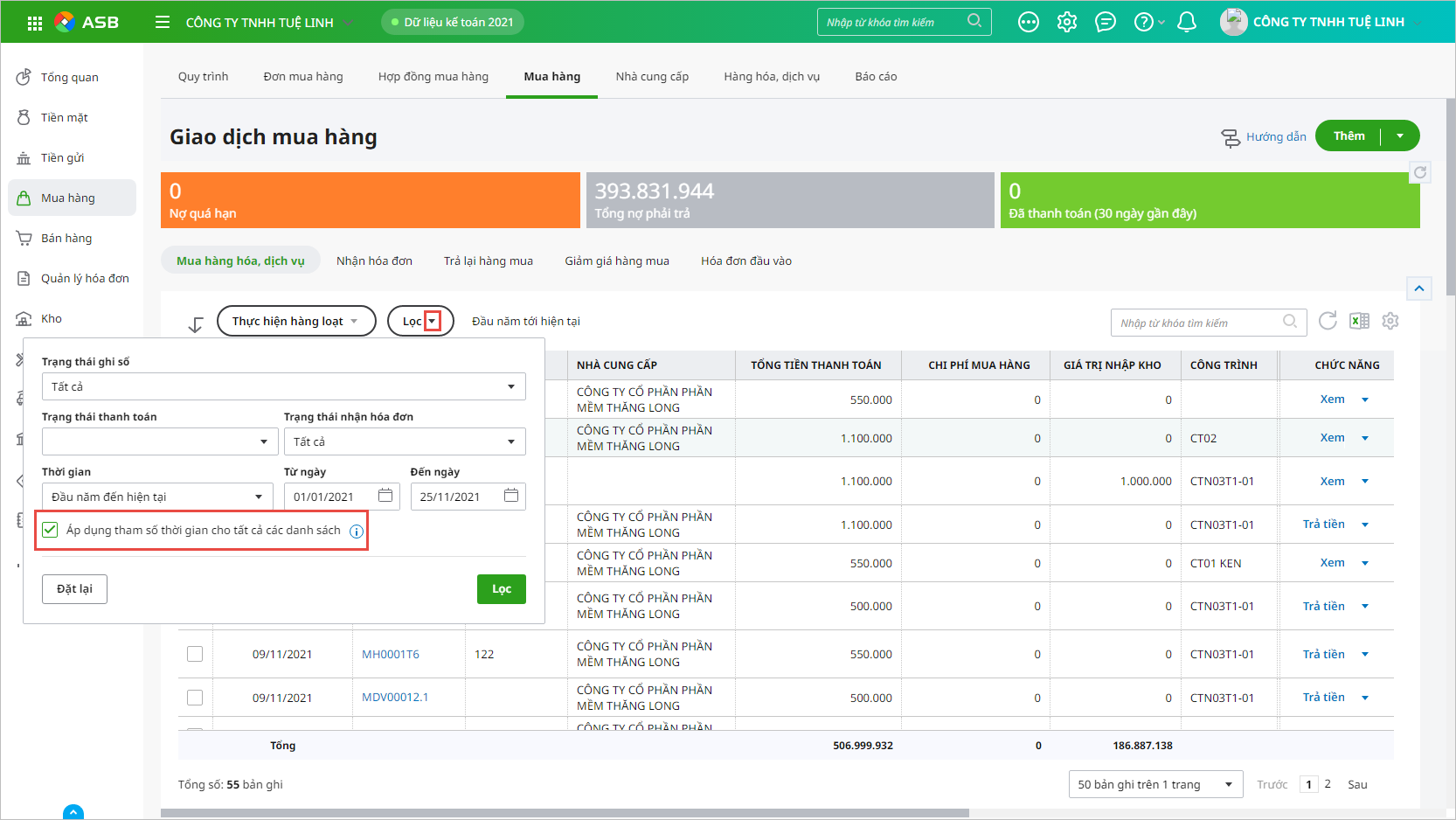The height and width of the screenshot is (820, 1456).
Task: Open the calendar picker for Từ ngày
Action: 385,496
